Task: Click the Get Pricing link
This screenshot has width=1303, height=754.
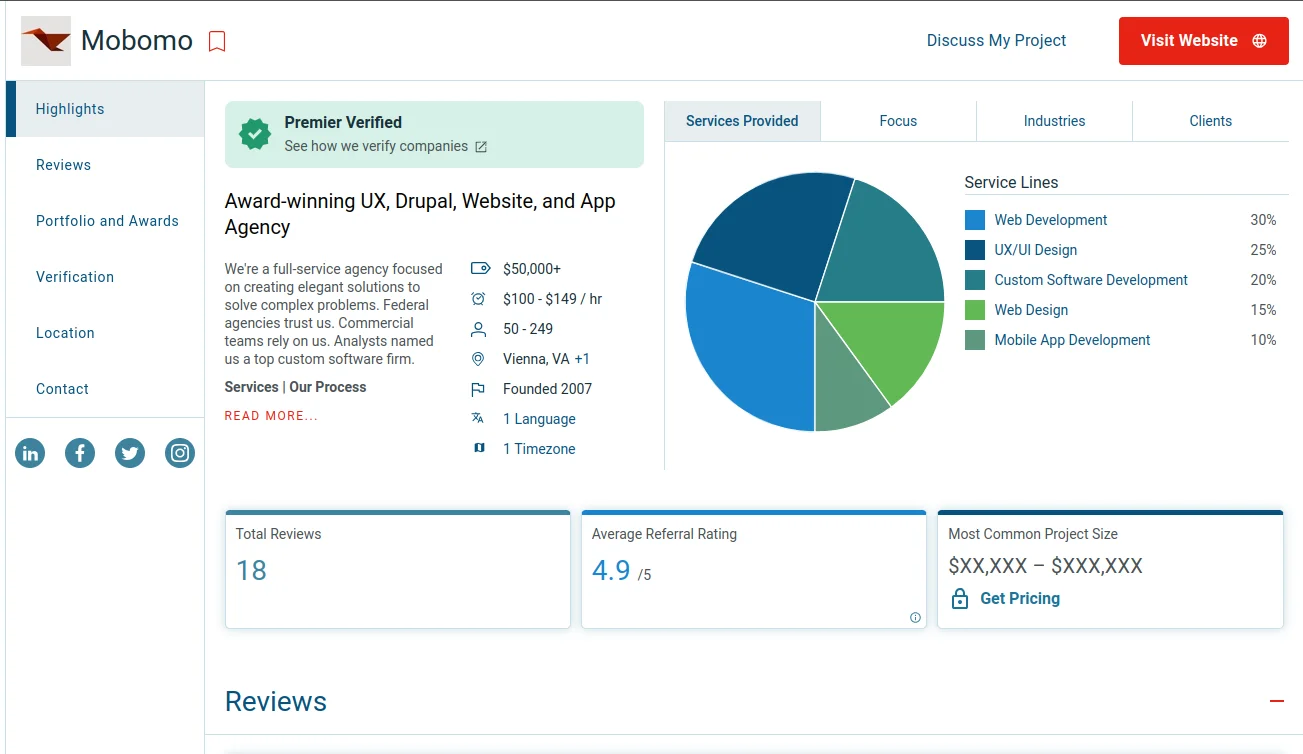Action: point(1020,599)
